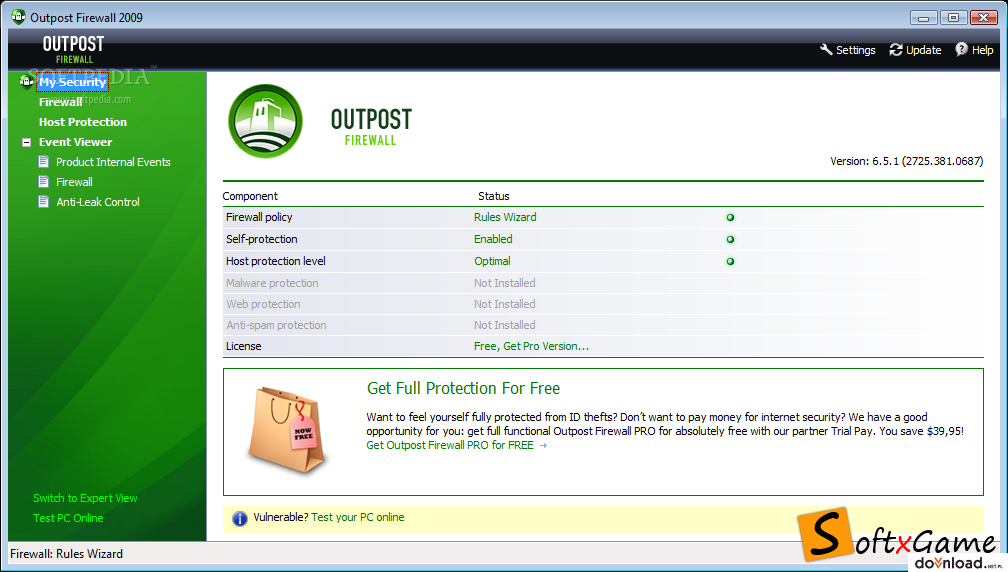Select My Security in the sidebar
Screen dimensions: 1008x572
(72, 82)
